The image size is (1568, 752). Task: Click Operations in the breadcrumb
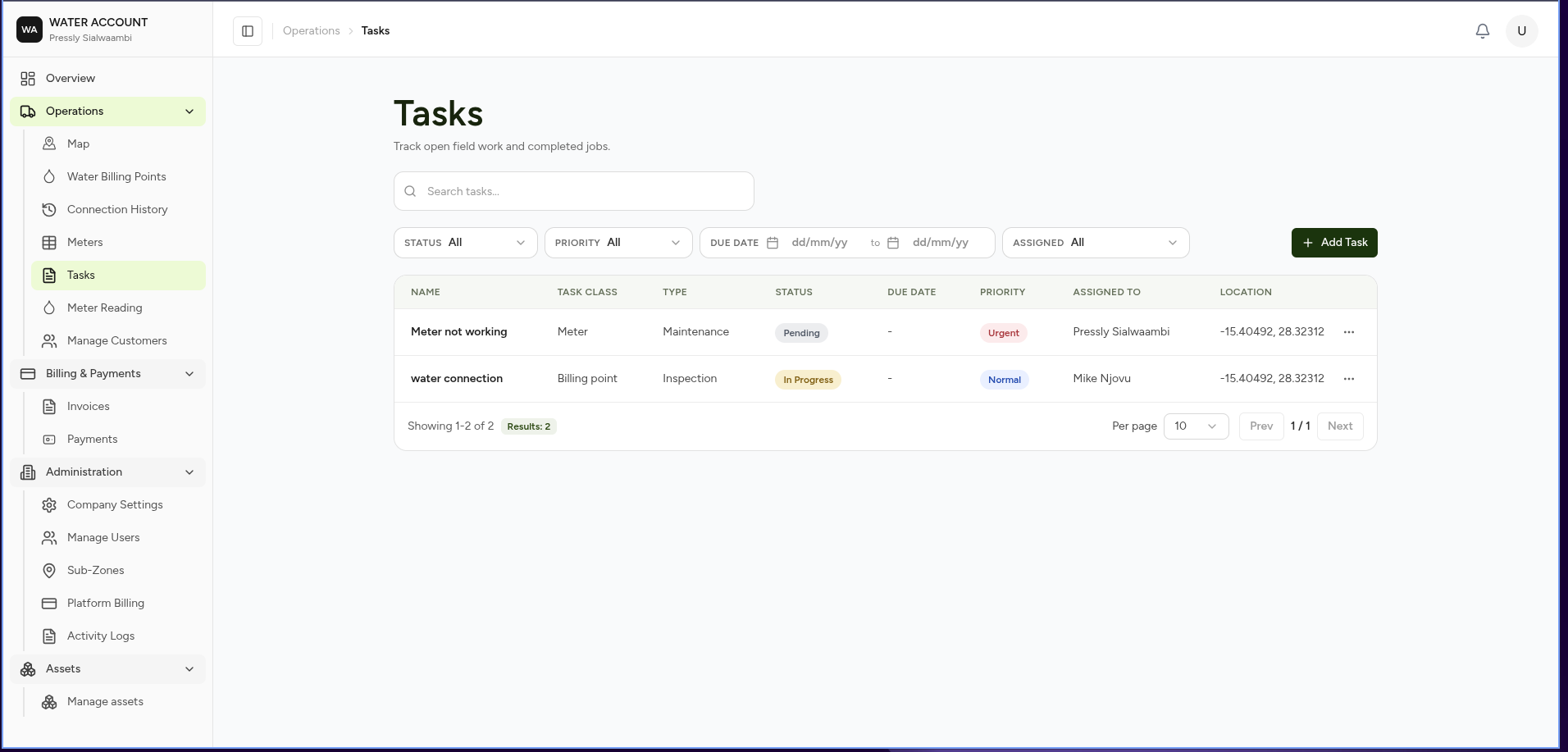[x=312, y=31]
